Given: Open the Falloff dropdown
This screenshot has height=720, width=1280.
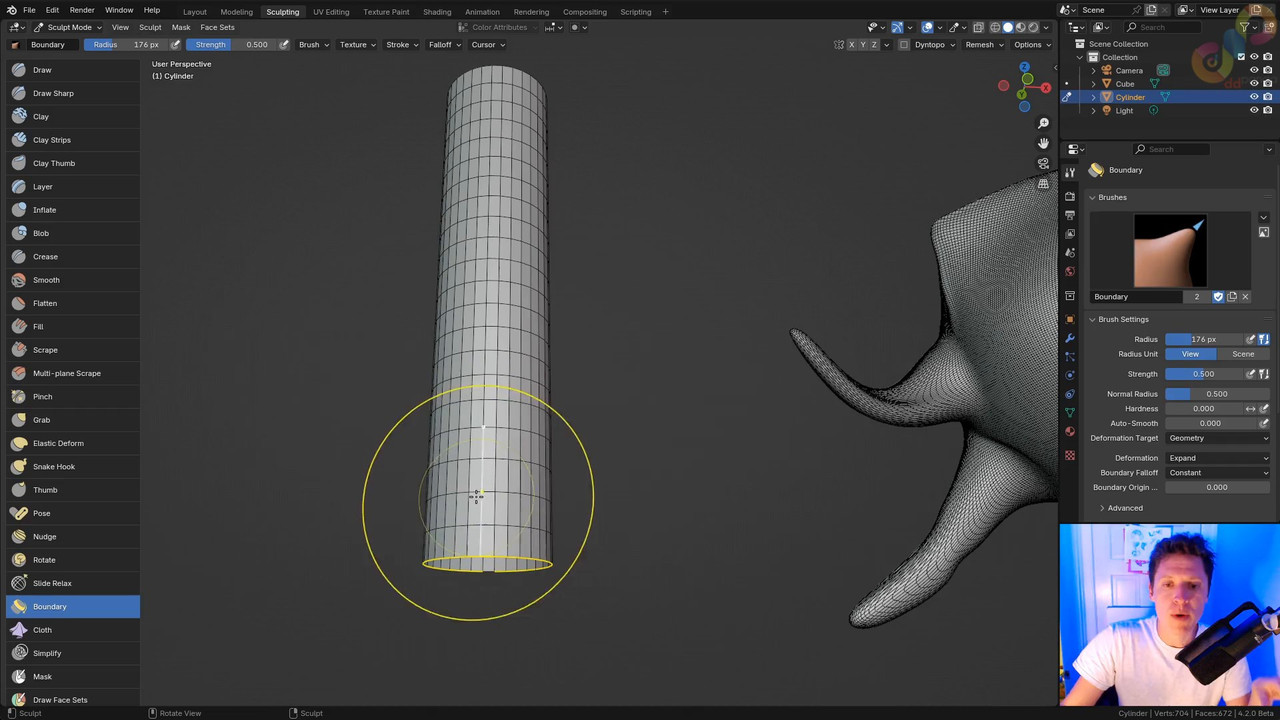Looking at the screenshot, I should point(444,45).
